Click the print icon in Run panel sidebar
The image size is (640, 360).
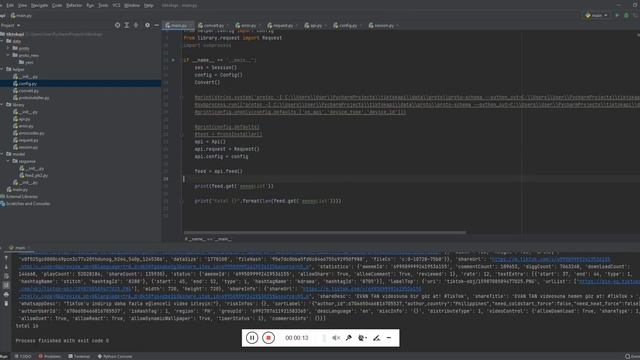[x=6, y=294]
